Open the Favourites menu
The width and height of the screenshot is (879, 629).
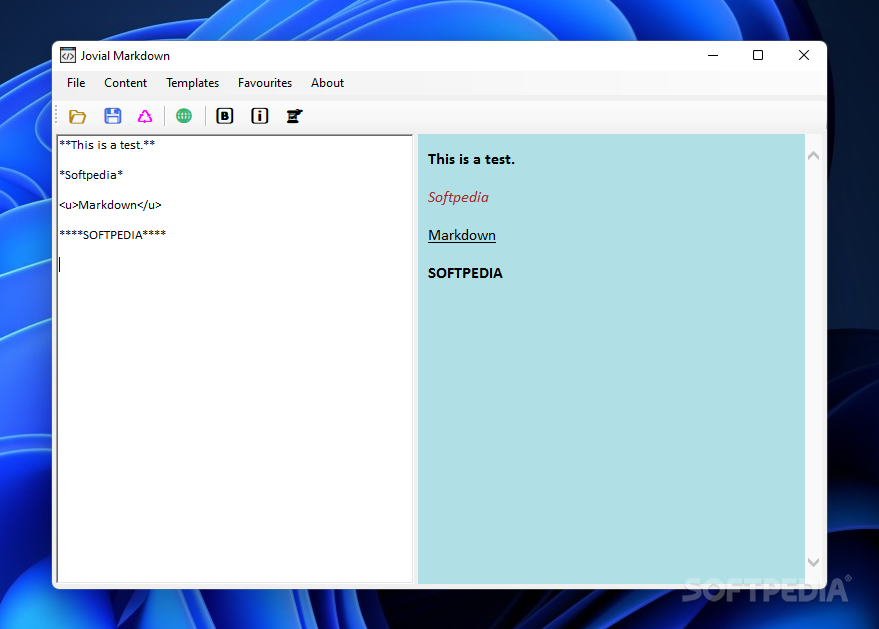(265, 83)
